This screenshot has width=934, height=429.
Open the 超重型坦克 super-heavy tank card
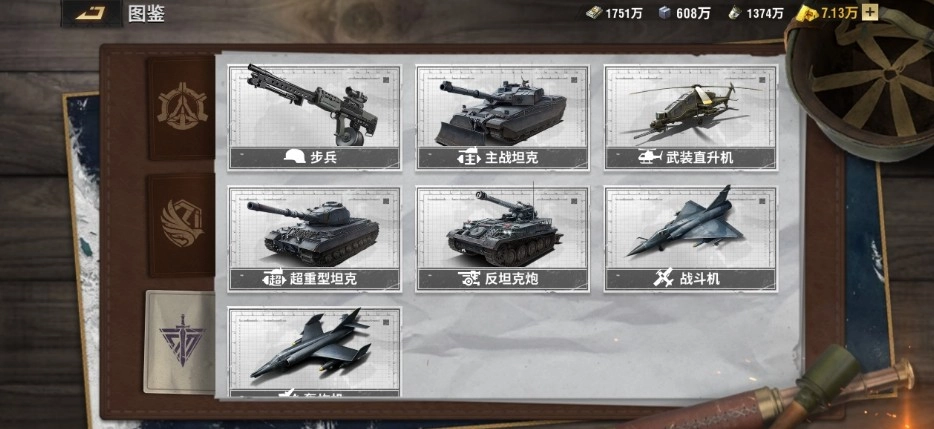pyautogui.click(x=315, y=239)
